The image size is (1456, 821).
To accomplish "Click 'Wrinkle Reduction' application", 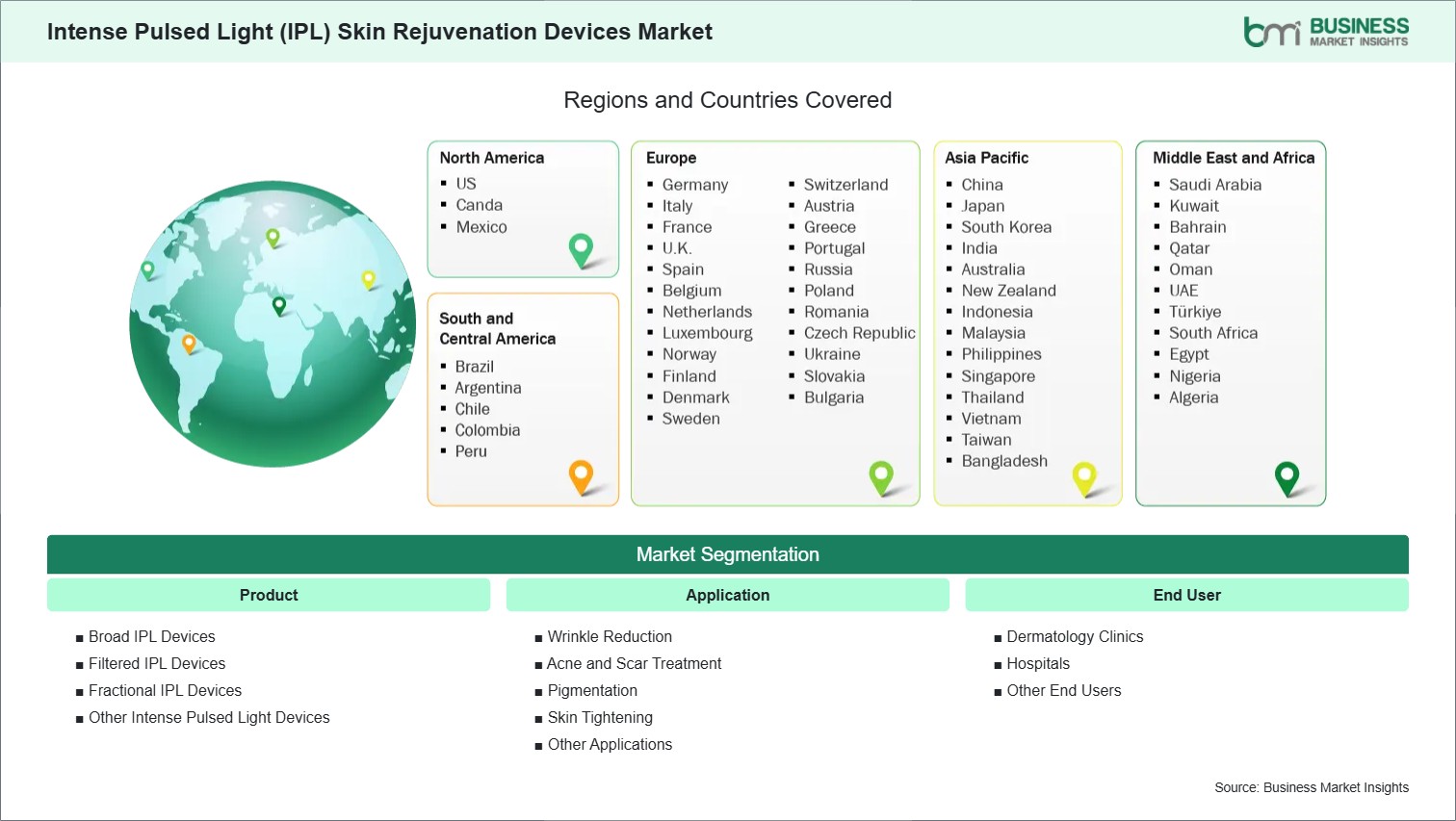I will [x=610, y=637].
